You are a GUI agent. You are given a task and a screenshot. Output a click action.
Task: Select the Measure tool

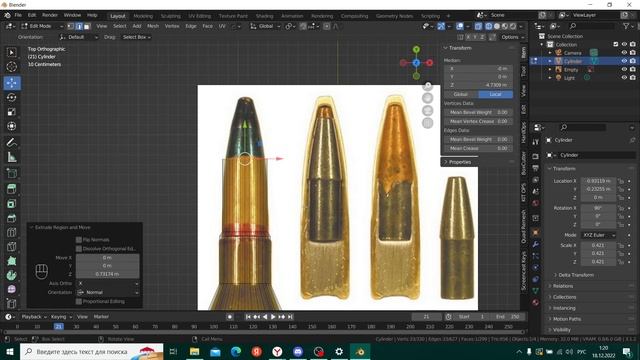[x=11, y=157]
